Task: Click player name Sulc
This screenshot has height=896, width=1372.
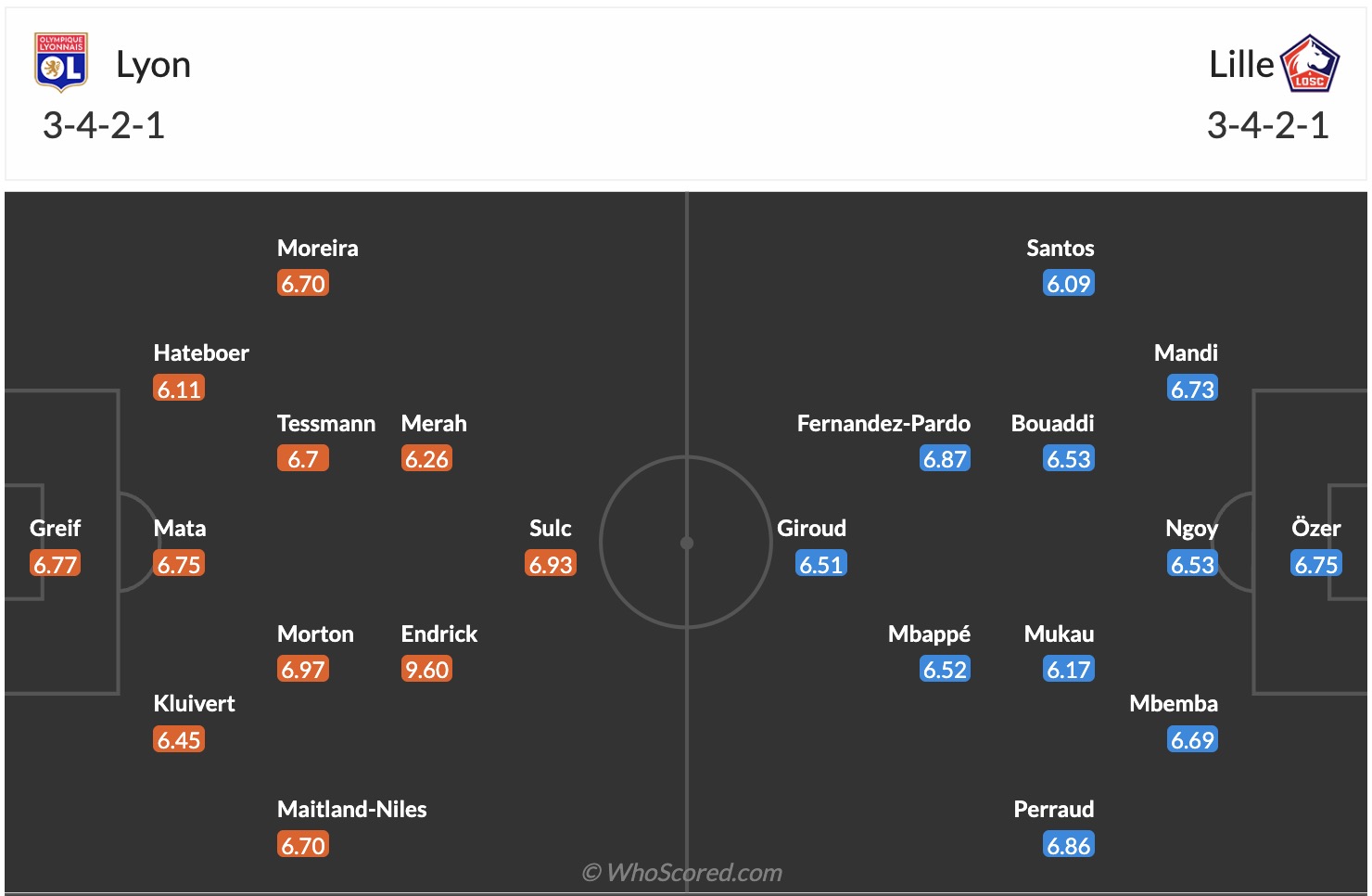Action: pos(550,529)
